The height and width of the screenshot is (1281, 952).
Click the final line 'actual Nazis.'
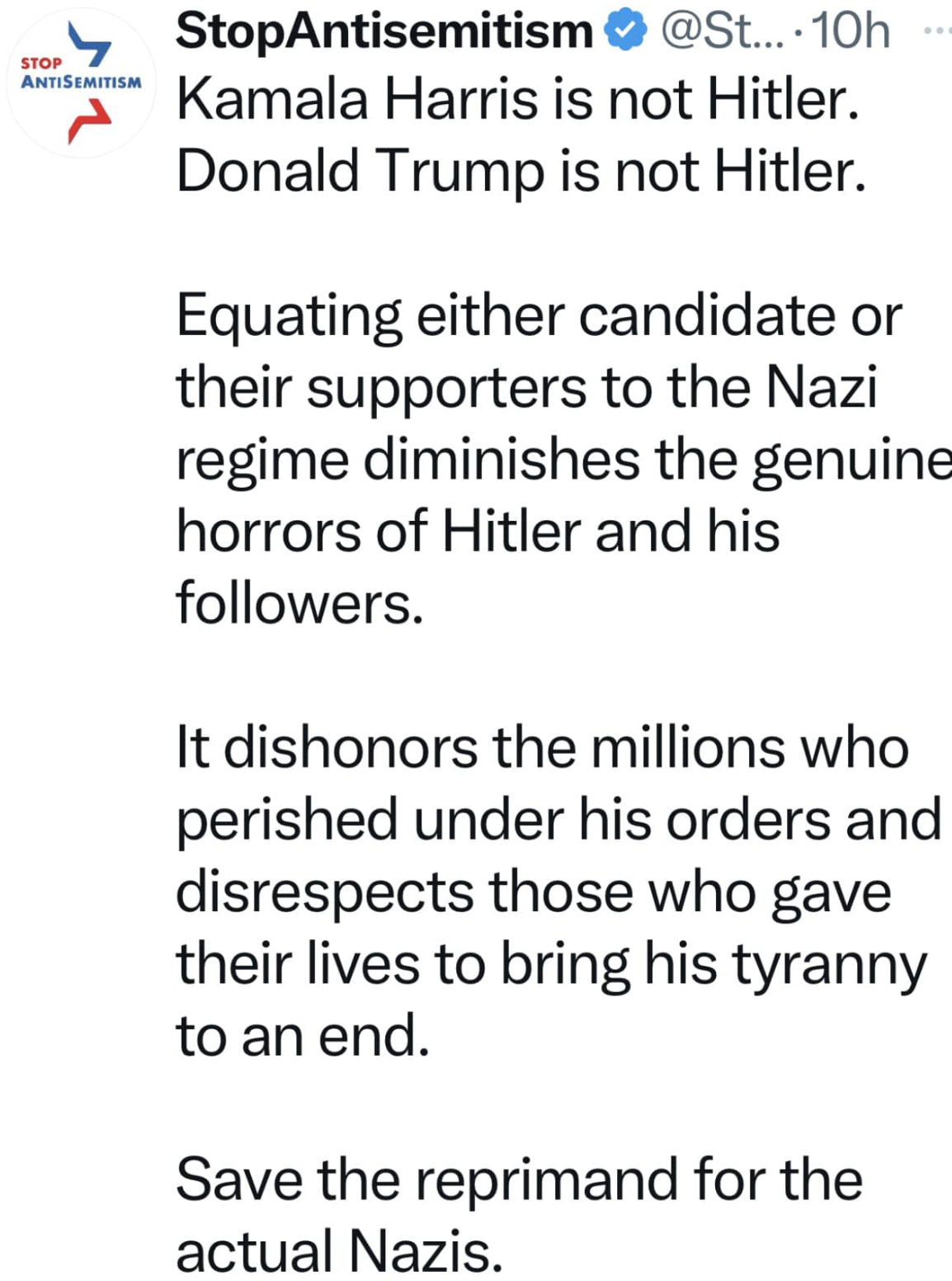pos(339,1251)
